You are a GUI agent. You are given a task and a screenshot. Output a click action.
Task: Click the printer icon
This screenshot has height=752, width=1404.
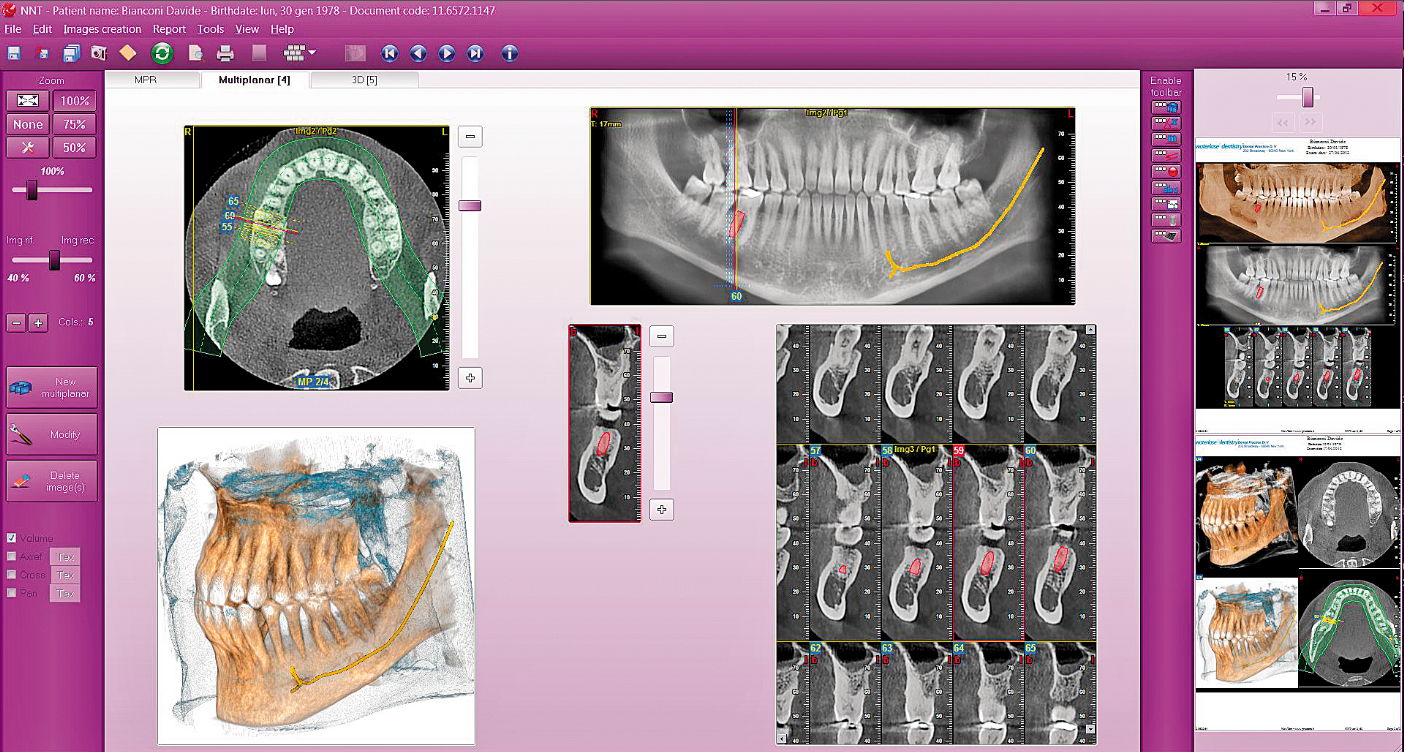[226, 53]
